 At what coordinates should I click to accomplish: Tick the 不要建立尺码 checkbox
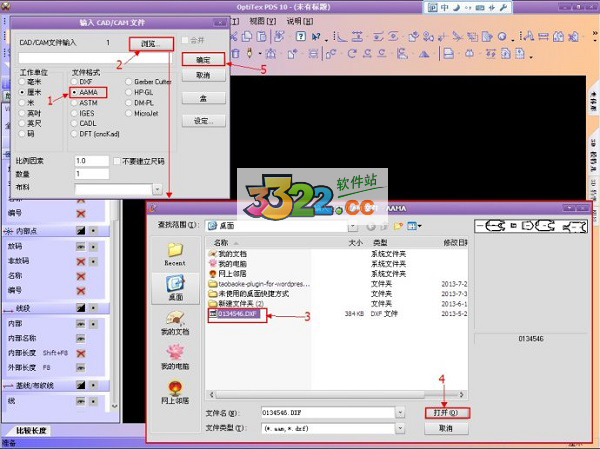117,161
